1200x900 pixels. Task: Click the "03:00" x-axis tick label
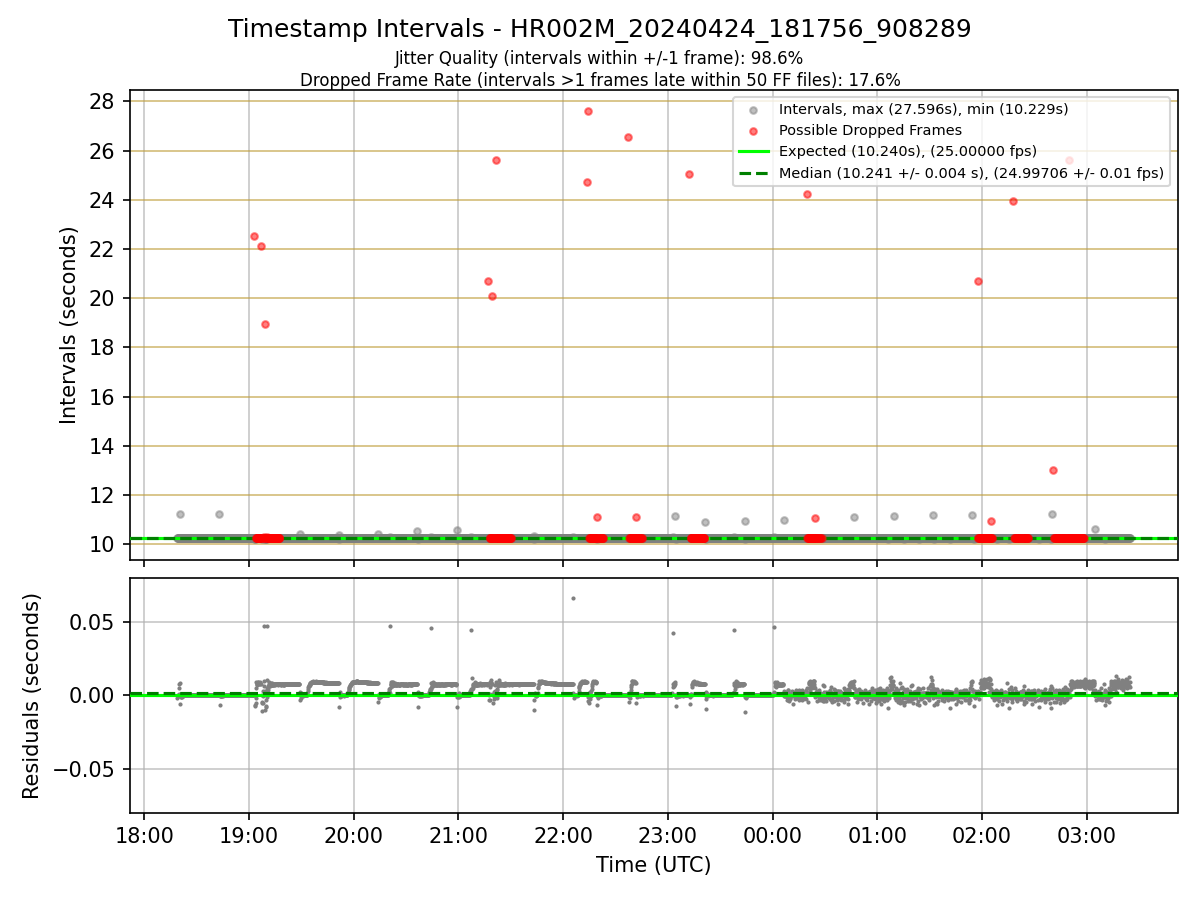coord(1087,835)
